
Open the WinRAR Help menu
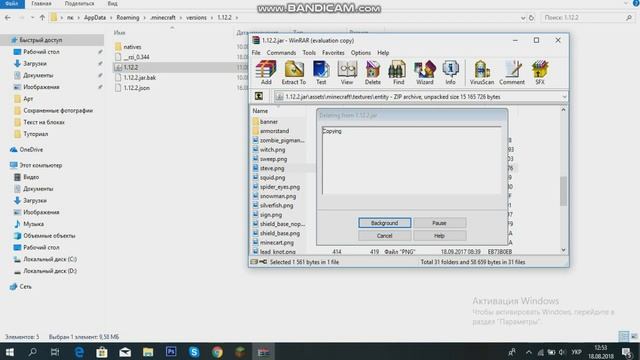coord(383,53)
